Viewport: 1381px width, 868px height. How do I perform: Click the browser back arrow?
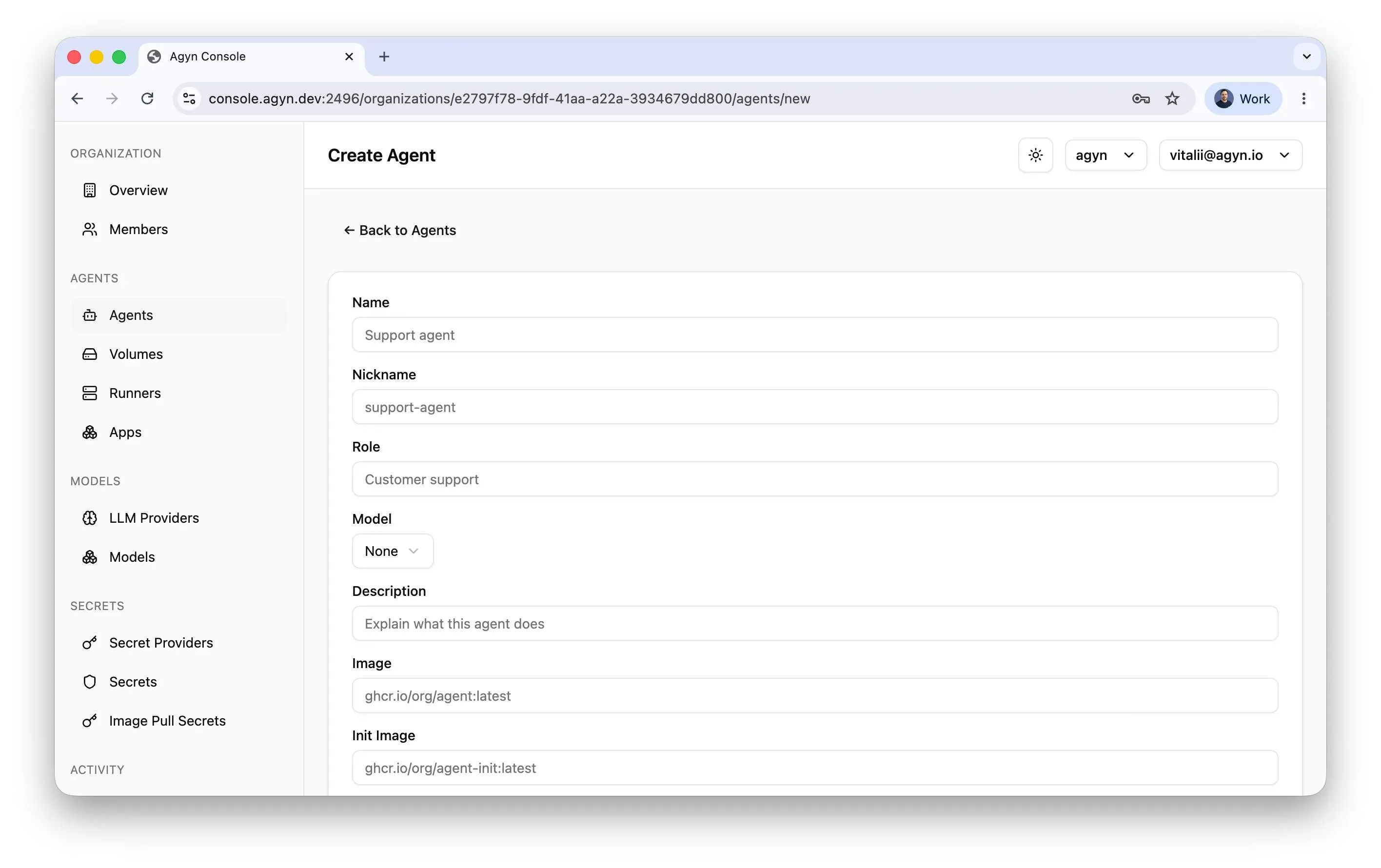[x=78, y=99]
